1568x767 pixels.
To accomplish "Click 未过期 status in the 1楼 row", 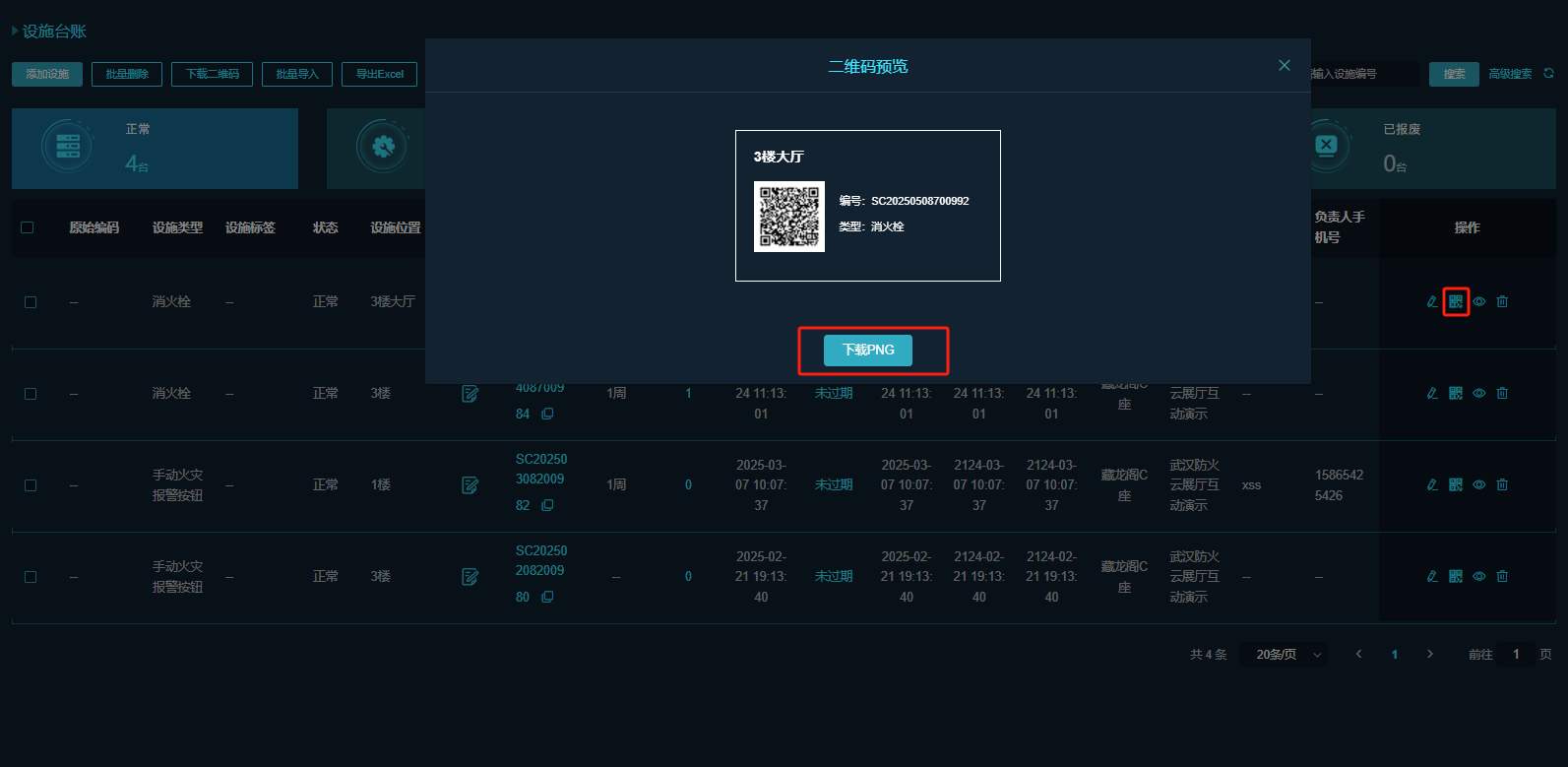I will pos(834,484).
